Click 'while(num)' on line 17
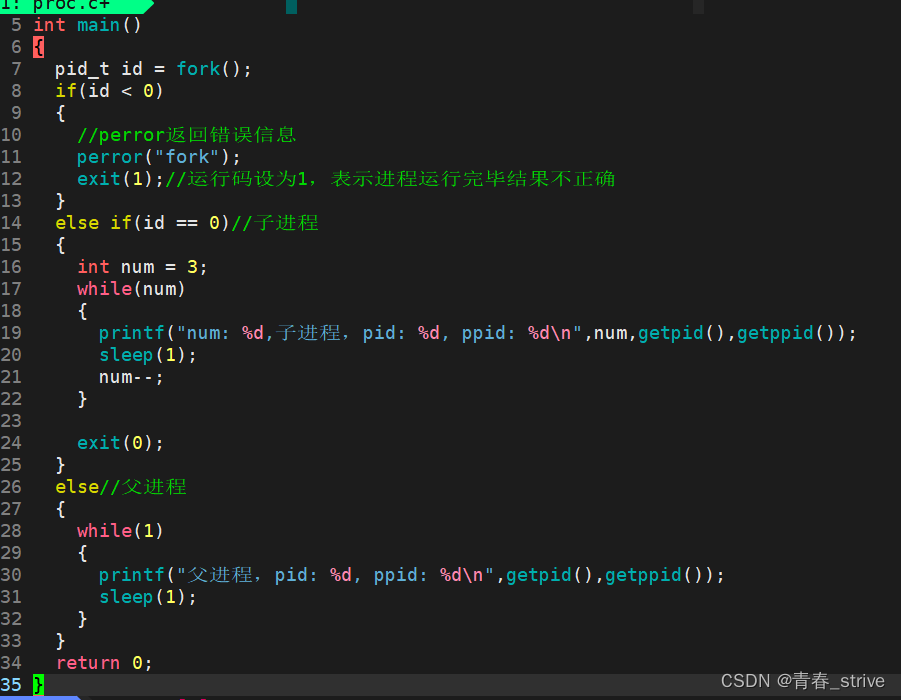 click(131, 289)
